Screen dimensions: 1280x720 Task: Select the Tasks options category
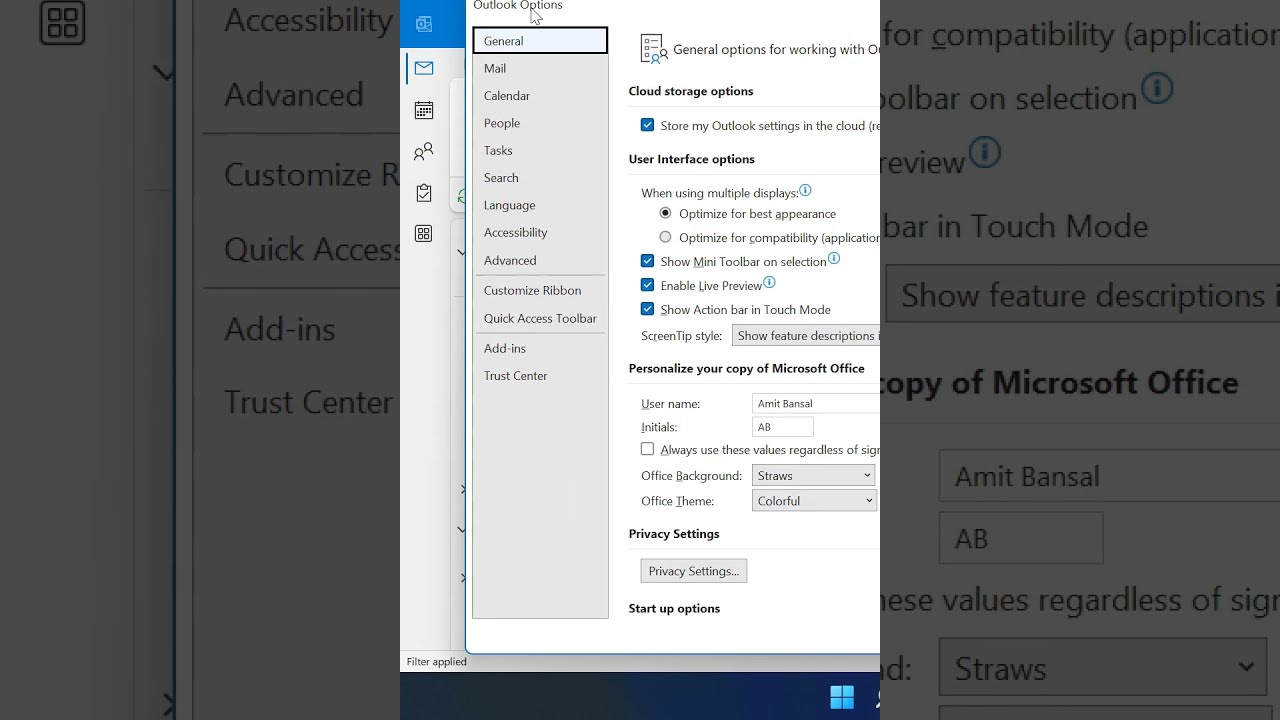point(540,150)
